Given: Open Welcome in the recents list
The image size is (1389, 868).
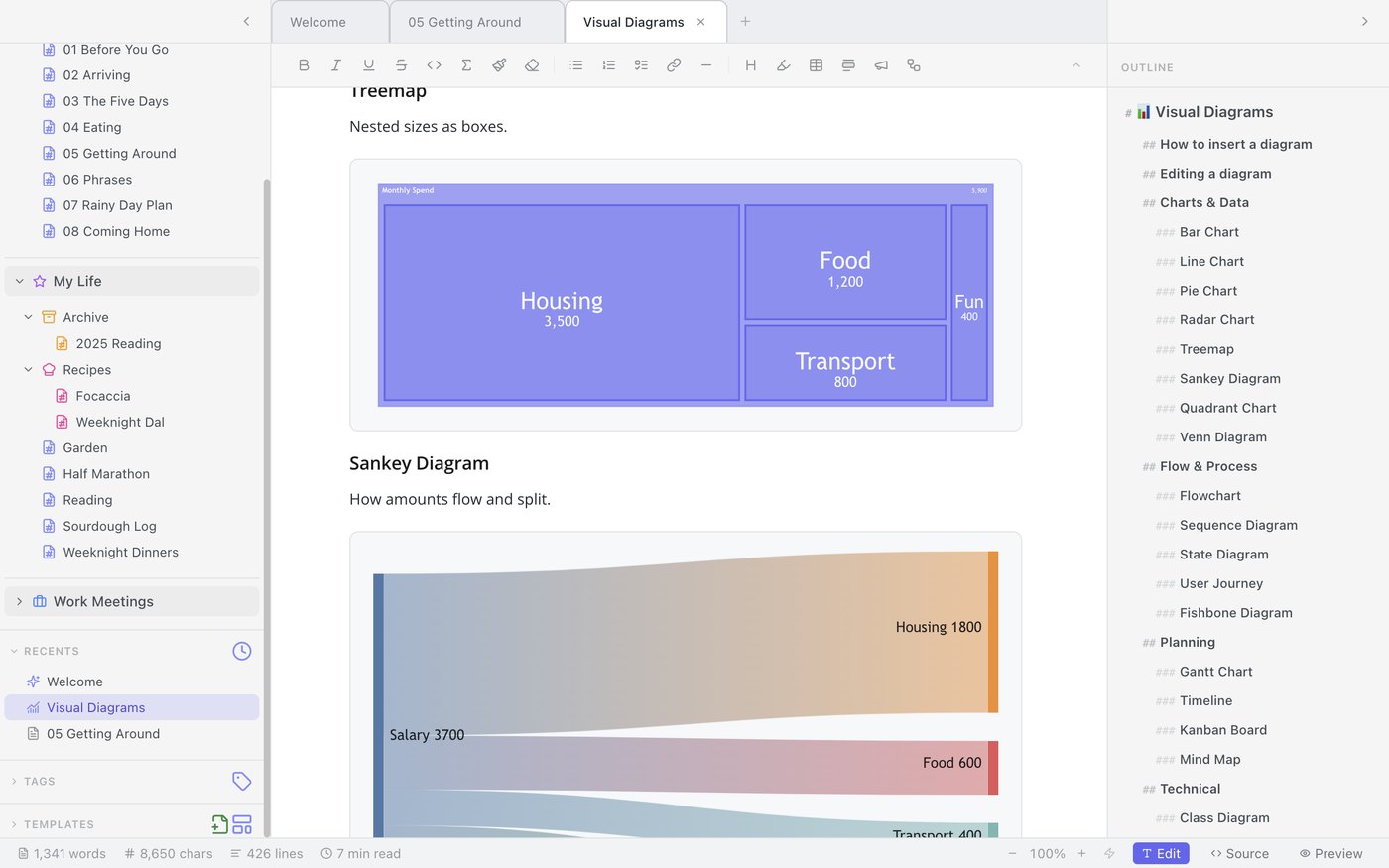Looking at the screenshot, I should [x=74, y=682].
